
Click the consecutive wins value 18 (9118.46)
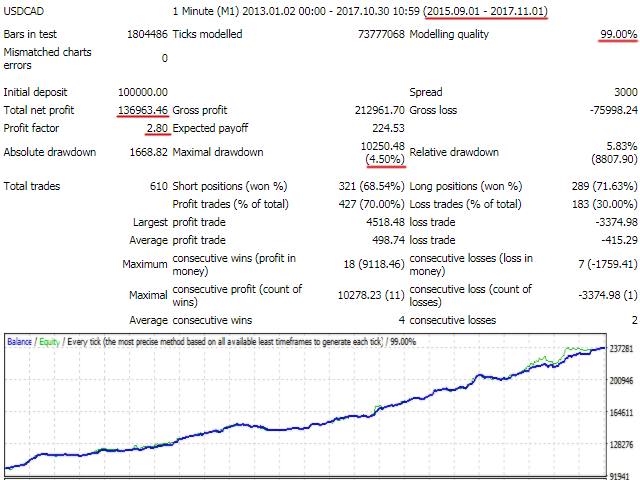coord(374,264)
